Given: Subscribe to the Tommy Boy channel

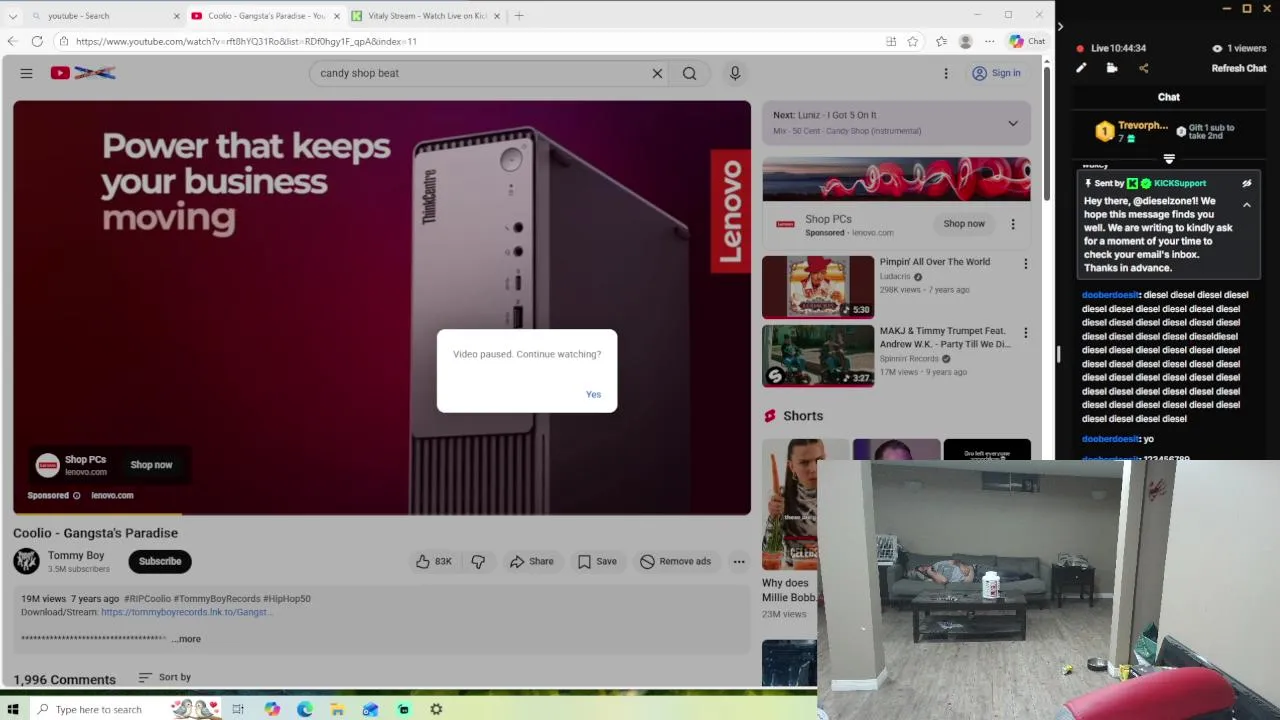Looking at the screenshot, I should (x=160, y=561).
